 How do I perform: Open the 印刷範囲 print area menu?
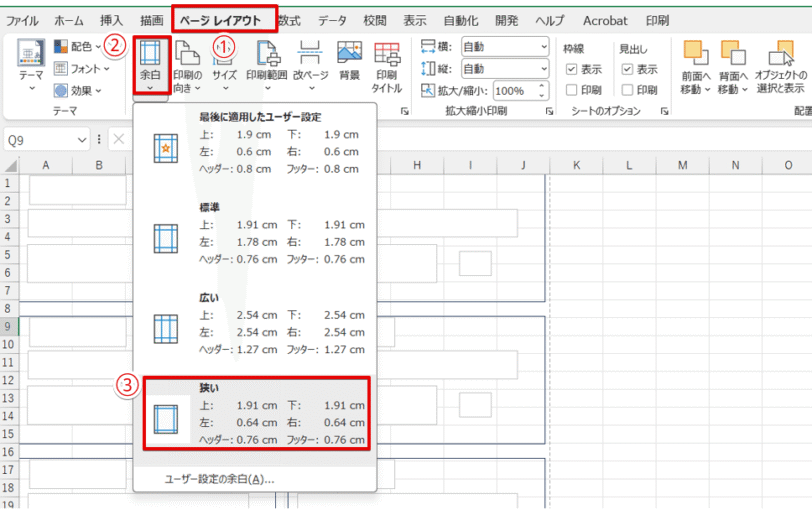267,66
